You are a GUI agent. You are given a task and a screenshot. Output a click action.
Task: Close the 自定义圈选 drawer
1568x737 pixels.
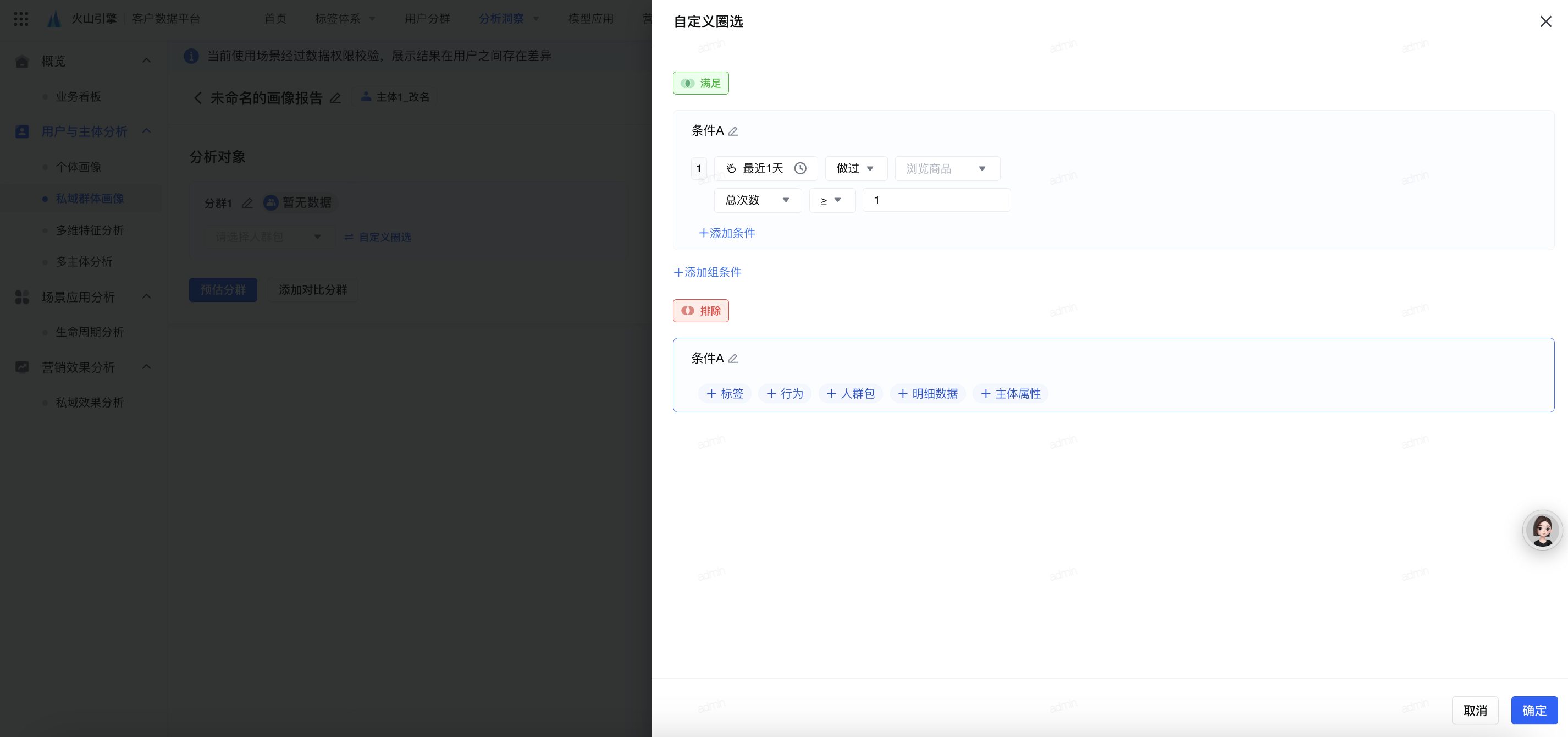pyautogui.click(x=1545, y=22)
